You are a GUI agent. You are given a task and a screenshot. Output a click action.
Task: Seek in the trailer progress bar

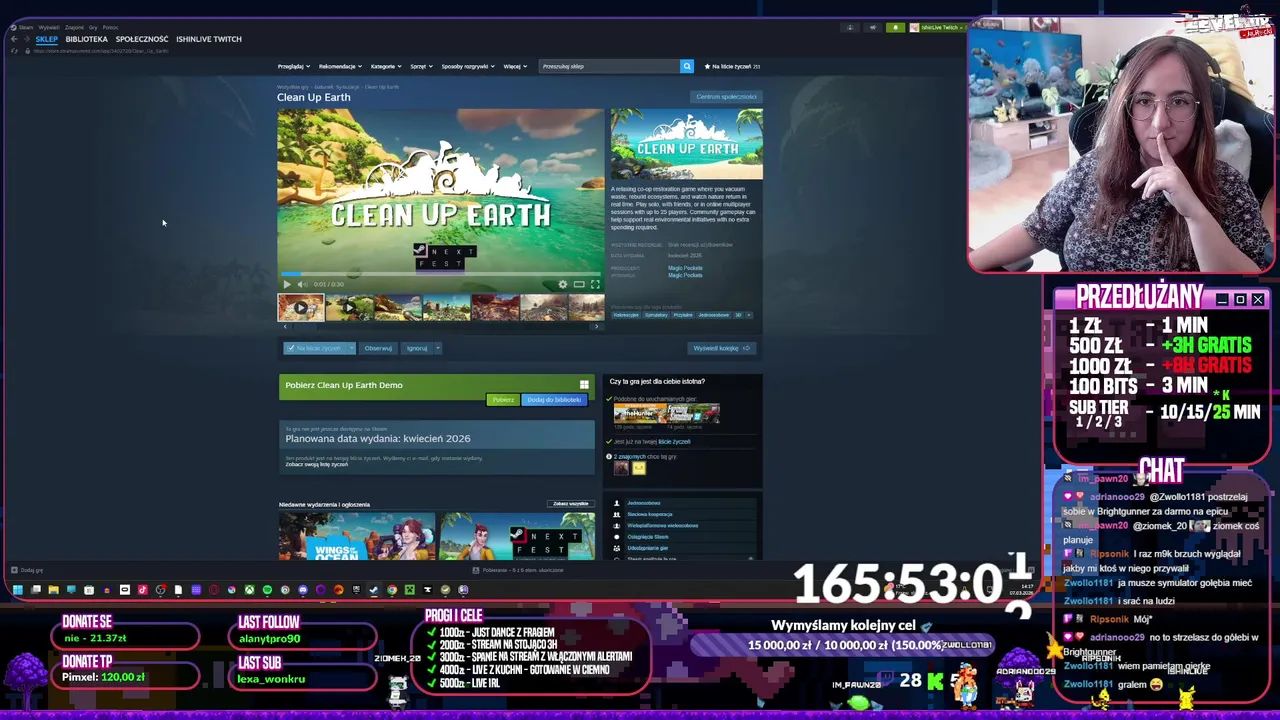441,274
